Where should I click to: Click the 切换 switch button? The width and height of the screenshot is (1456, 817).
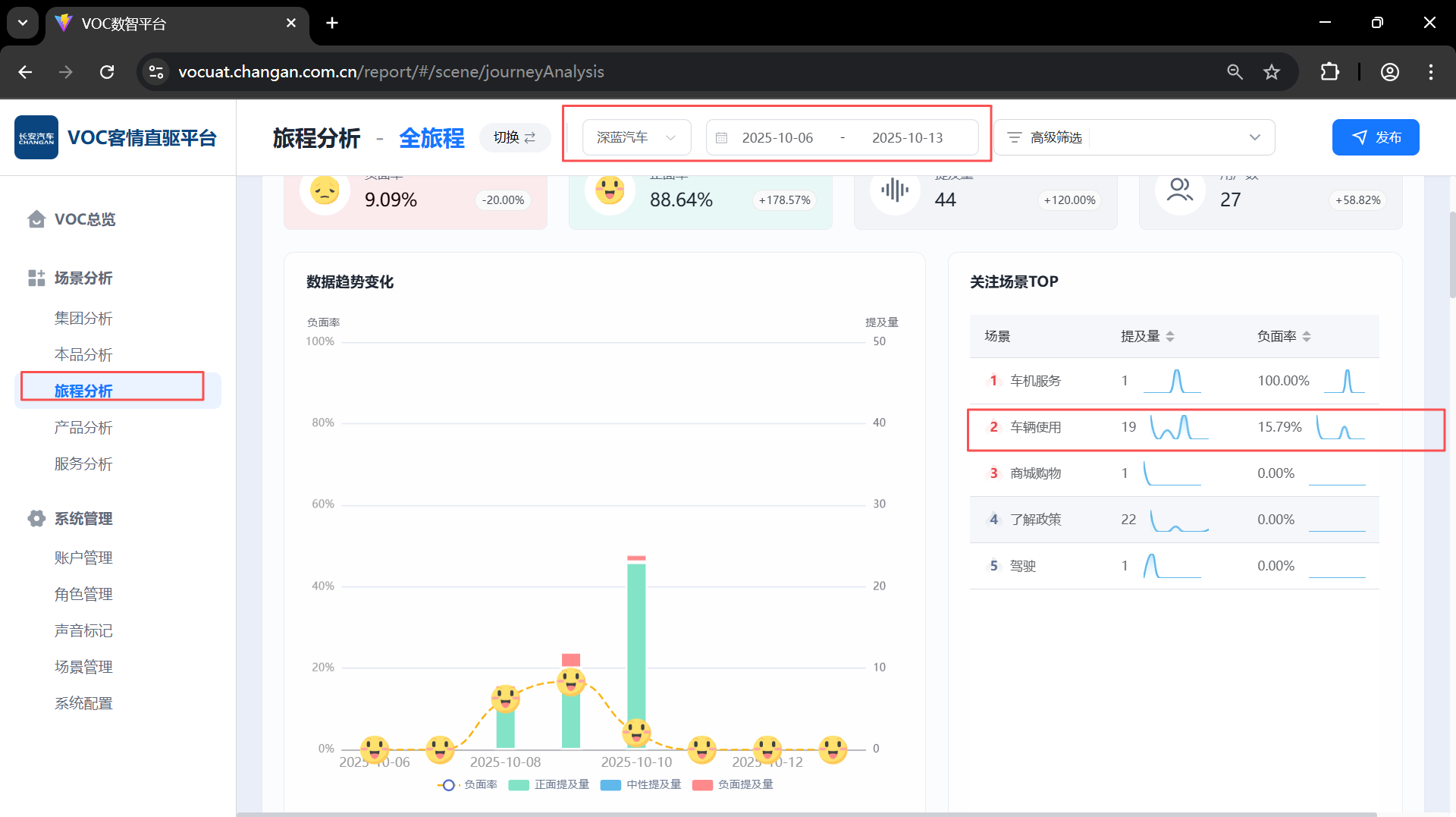(x=514, y=137)
